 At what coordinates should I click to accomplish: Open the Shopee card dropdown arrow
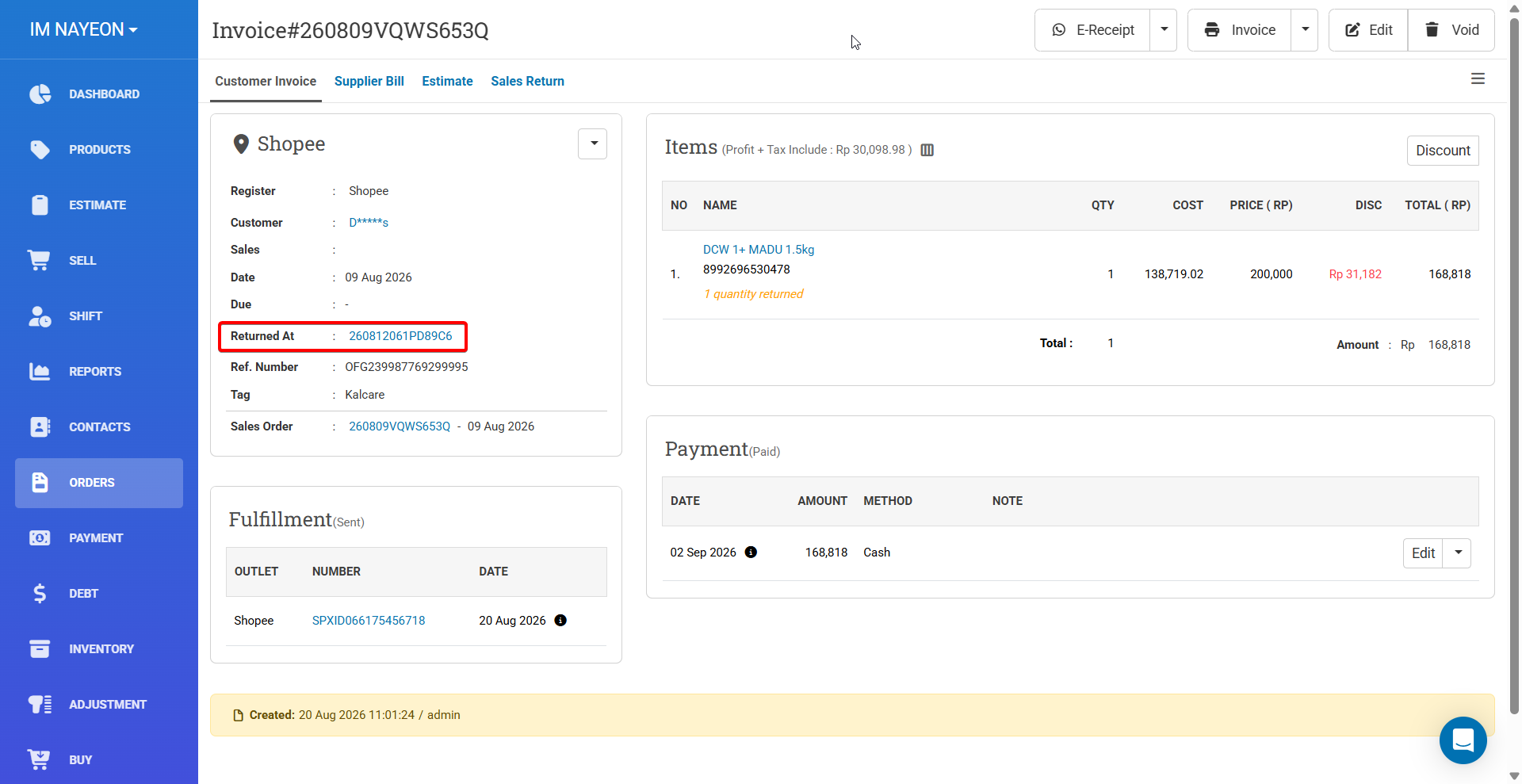coord(593,143)
